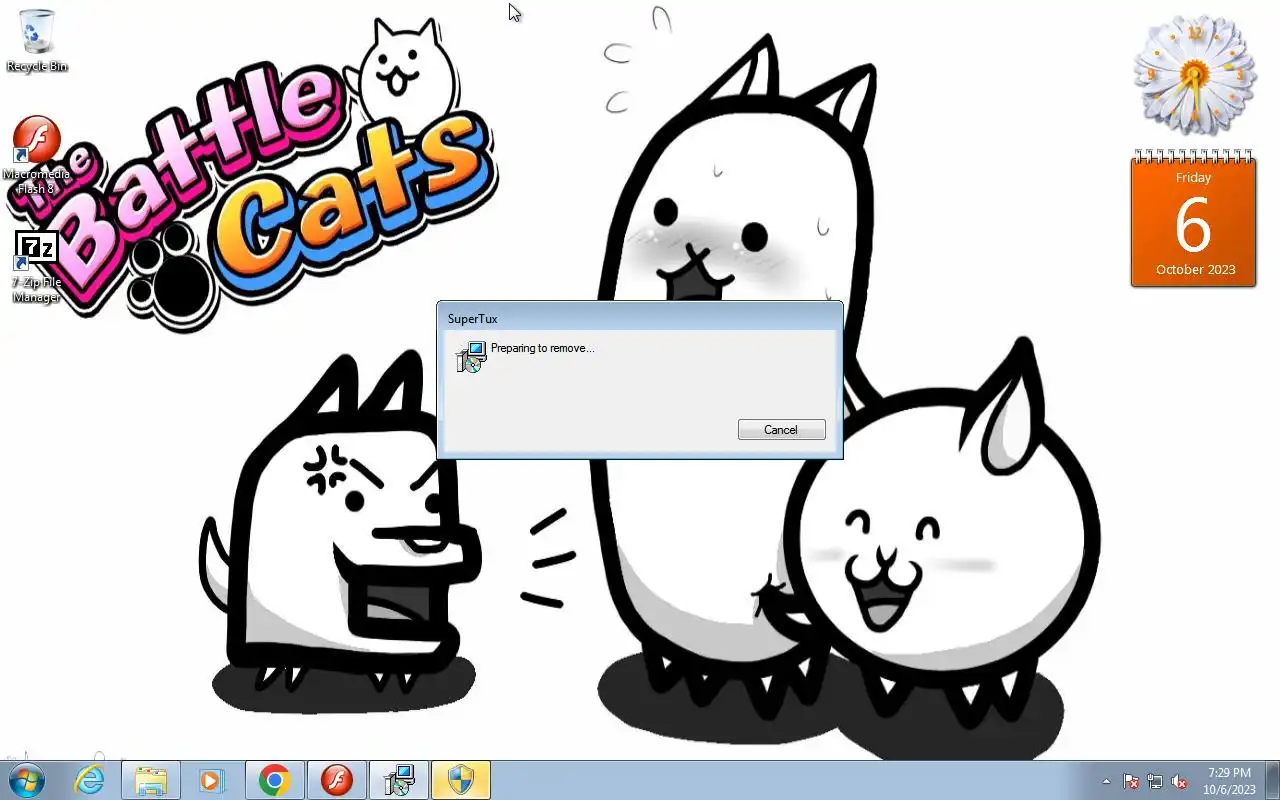The image size is (1280, 800).
Task: Click the installer icon in SuperTux dialog
Action: point(471,357)
